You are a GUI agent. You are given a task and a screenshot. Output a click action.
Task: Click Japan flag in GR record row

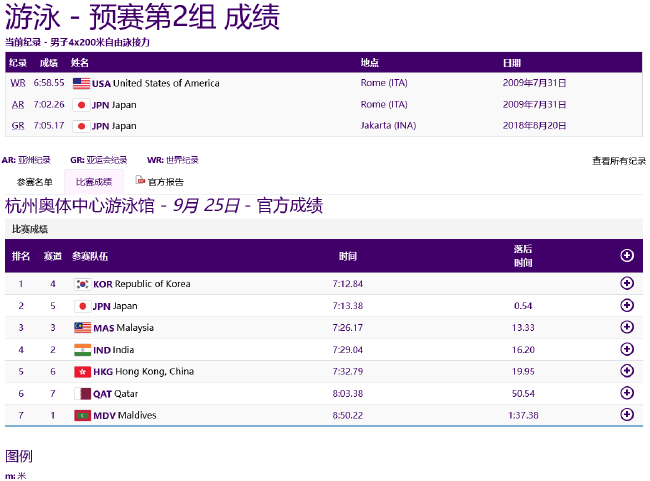(x=81, y=126)
